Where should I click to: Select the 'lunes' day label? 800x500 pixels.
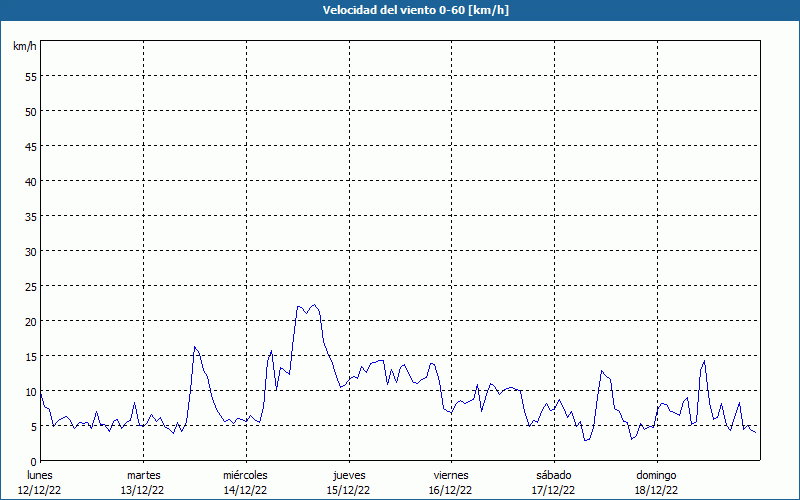pyautogui.click(x=40, y=475)
